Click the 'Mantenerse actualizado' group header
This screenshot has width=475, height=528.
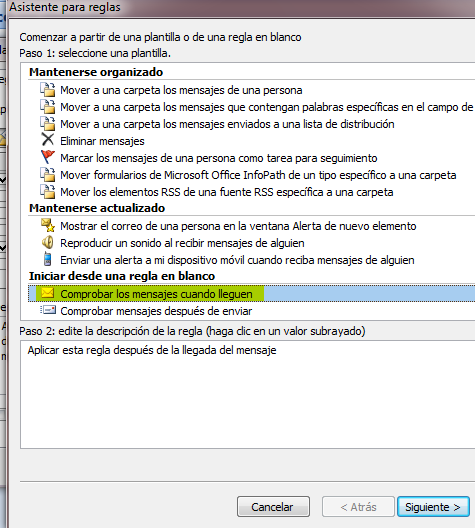[x=97, y=208]
